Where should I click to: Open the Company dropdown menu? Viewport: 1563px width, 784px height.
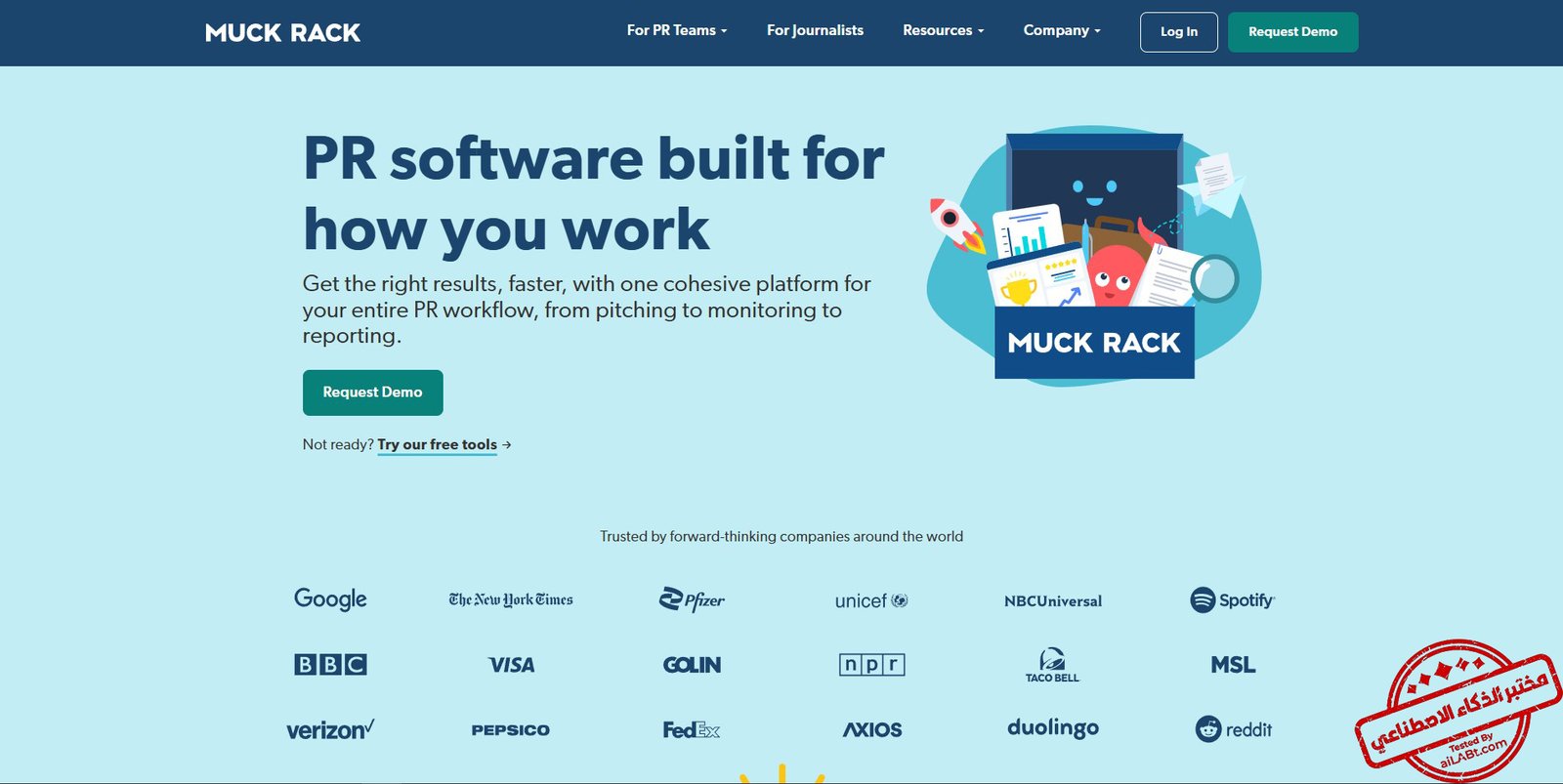click(x=1061, y=31)
